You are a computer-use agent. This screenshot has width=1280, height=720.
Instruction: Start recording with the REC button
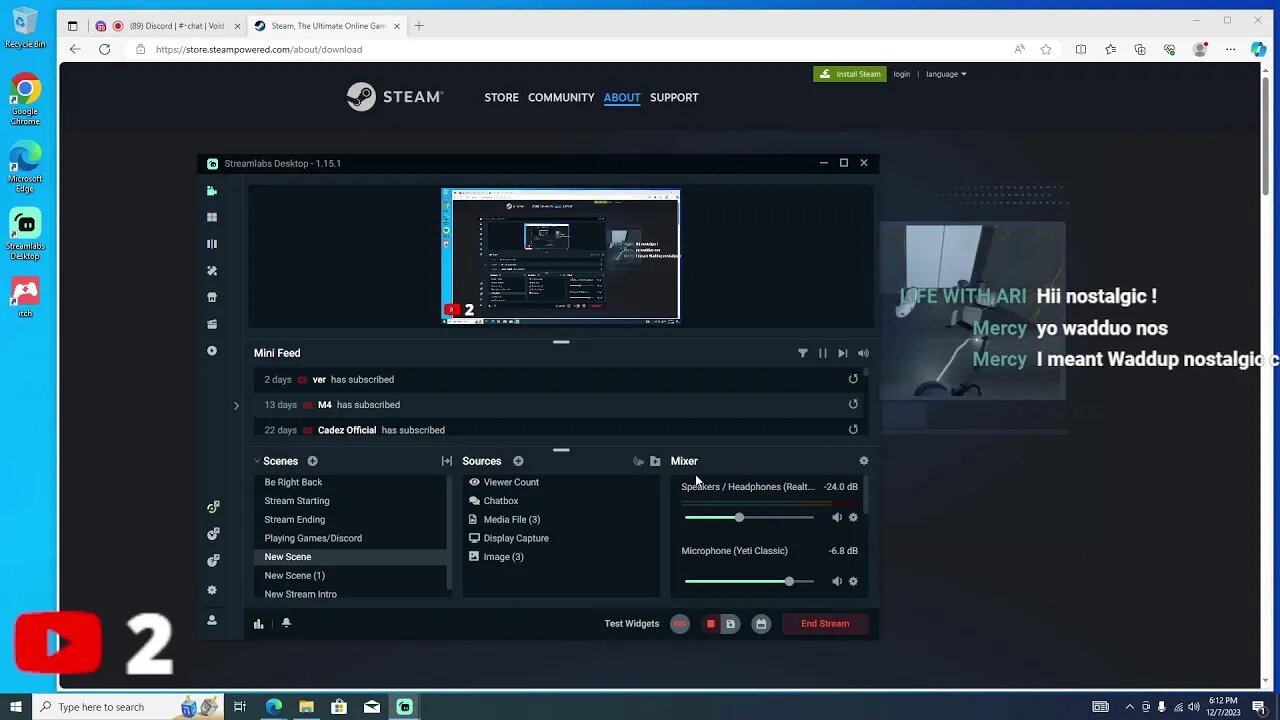(680, 624)
